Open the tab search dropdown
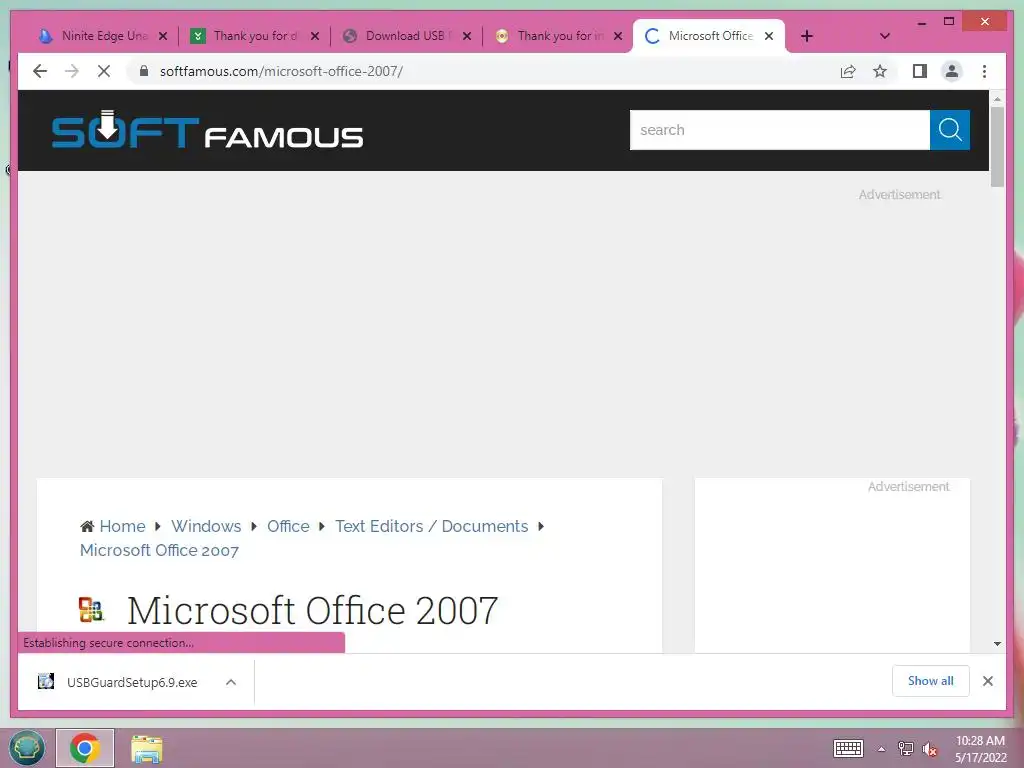The width and height of the screenshot is (1024, 768). click(885, 36)
